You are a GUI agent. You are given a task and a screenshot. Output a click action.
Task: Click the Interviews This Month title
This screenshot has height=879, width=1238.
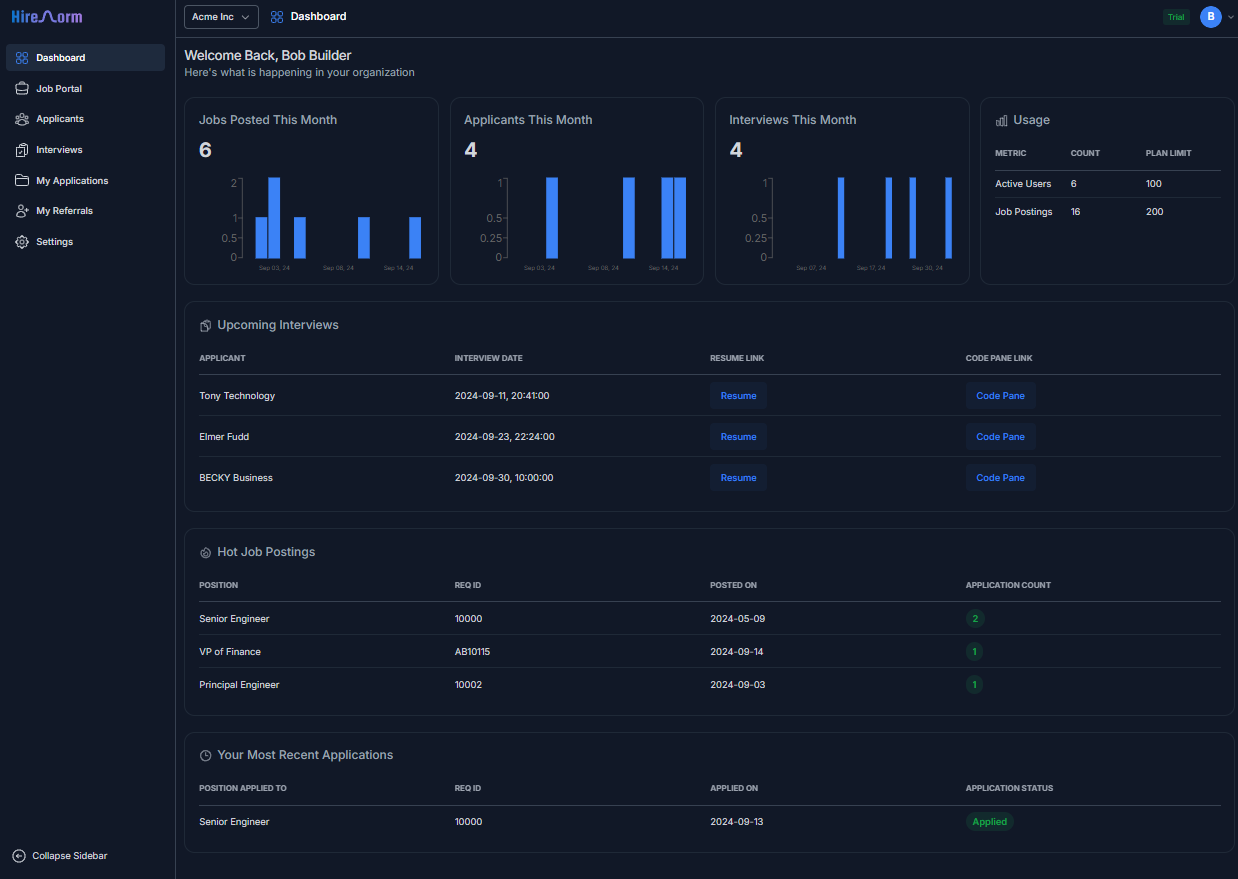pos(793,120)
